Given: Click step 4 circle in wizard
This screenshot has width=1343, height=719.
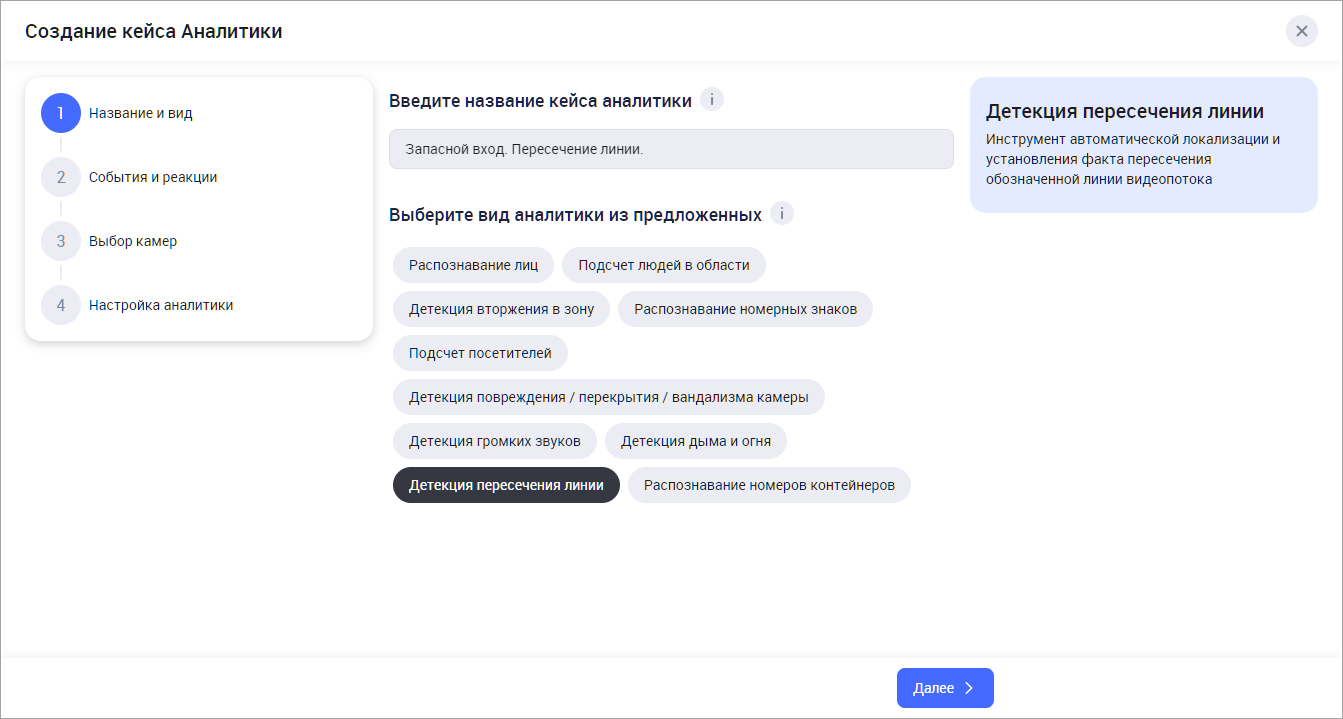Looking at the screenshot, I should pyautogui.click(x=61, y=305).
